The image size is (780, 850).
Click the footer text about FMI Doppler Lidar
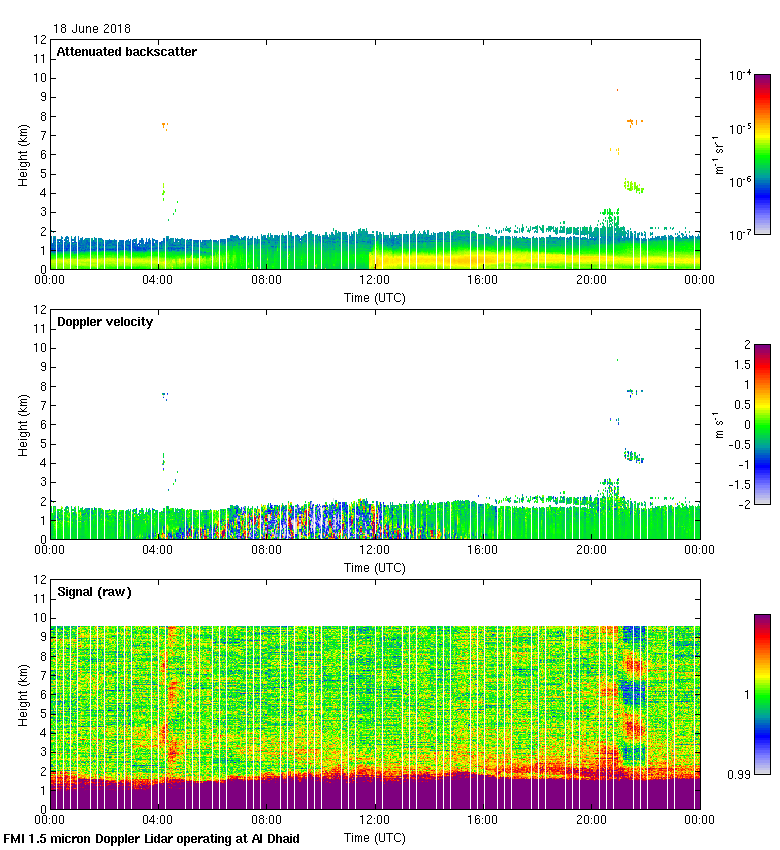[x=151, y=838]
